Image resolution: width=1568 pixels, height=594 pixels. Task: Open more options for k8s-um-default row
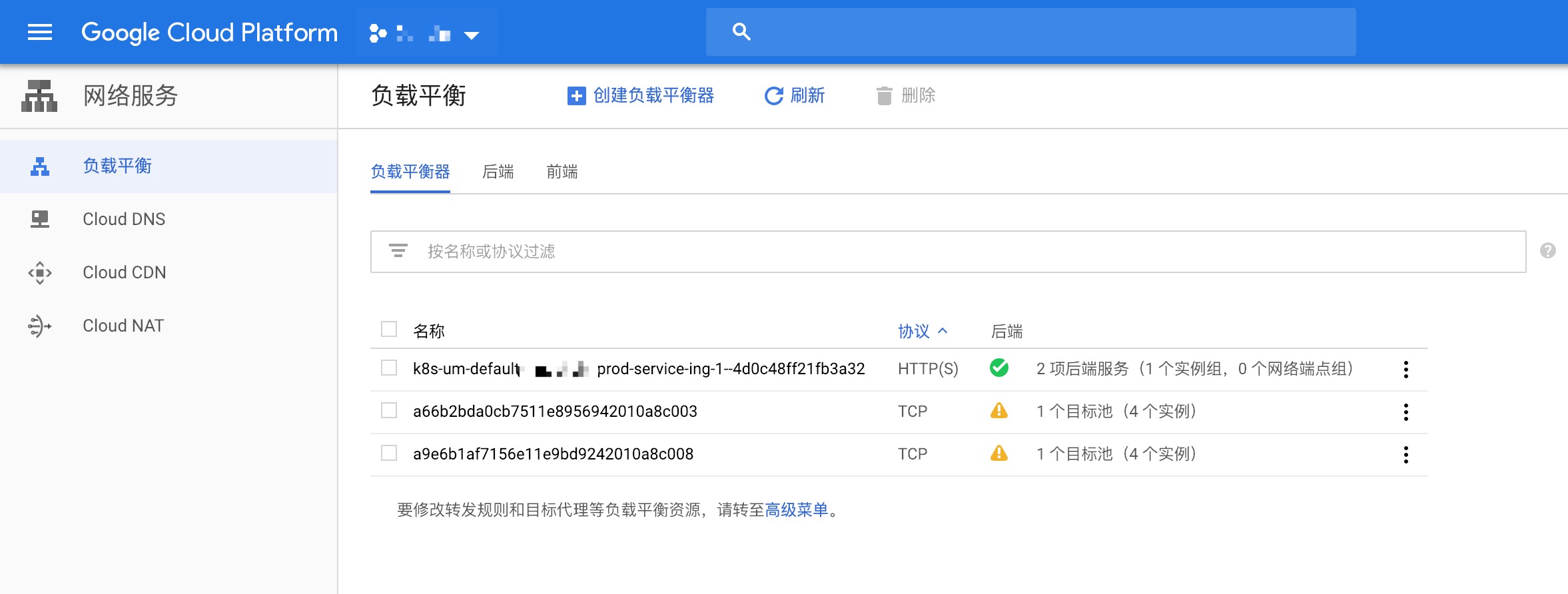[1406, 370]
